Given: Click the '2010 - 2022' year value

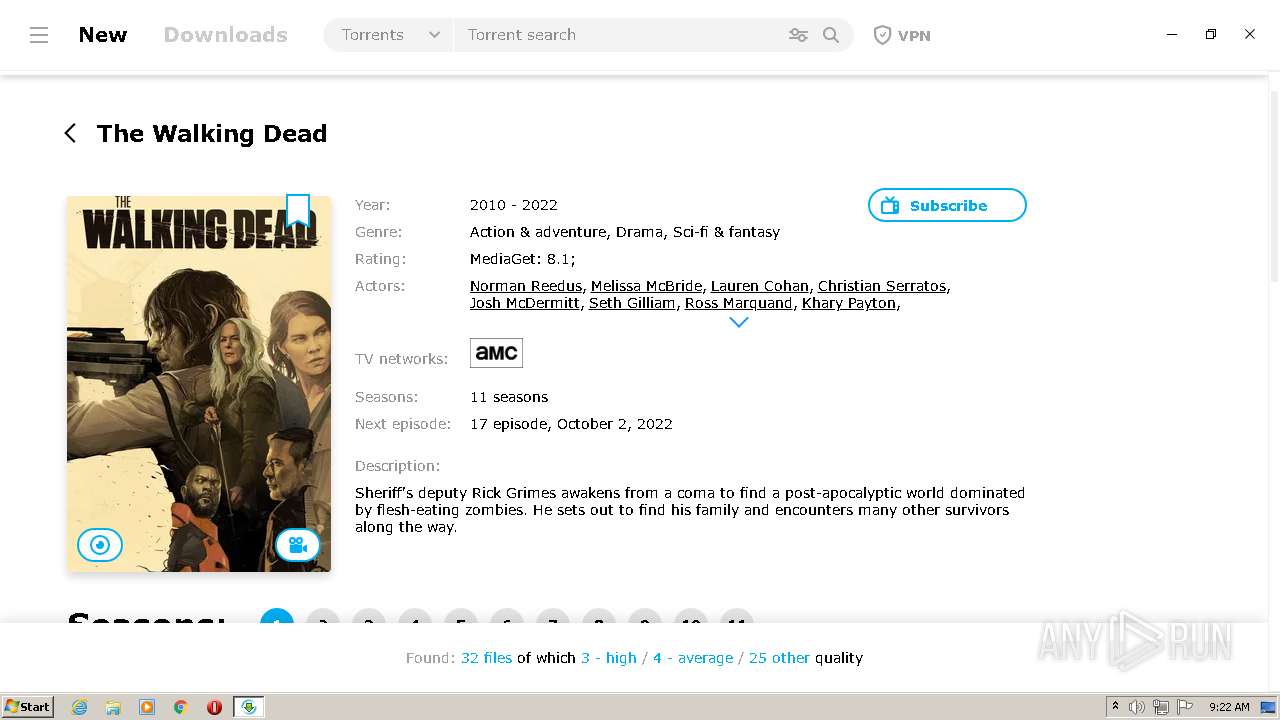Looking at the screenshot, I should pos(514,205).
